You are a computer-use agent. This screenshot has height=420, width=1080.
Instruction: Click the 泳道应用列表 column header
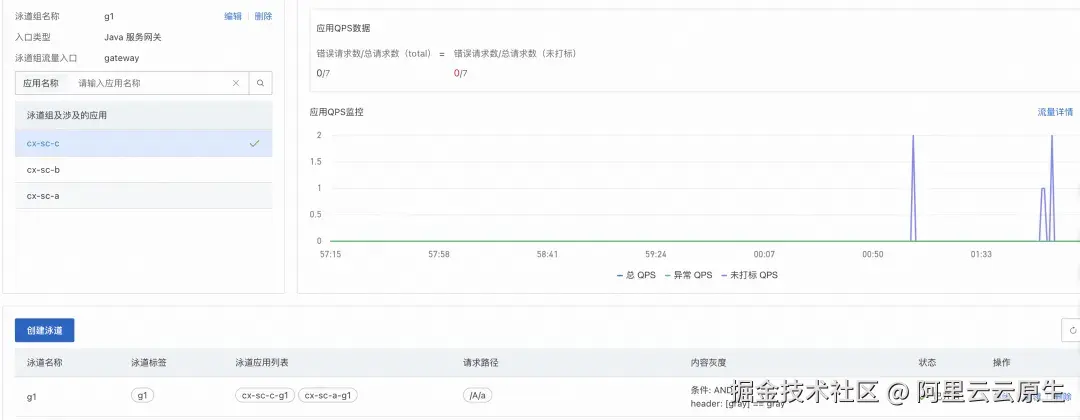[x=262, y=362]
